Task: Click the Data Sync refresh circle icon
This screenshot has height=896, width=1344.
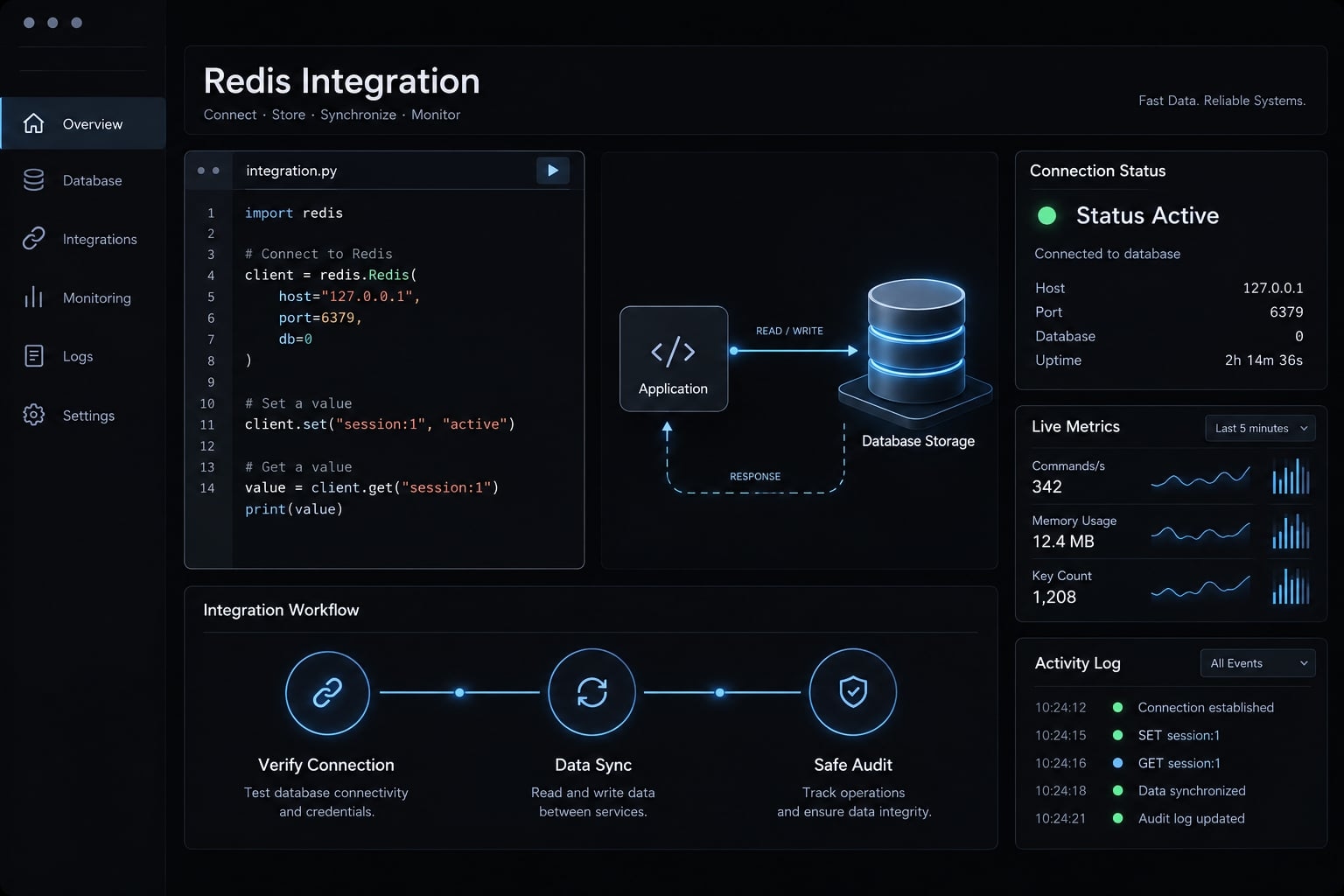Action: [592, 692]
